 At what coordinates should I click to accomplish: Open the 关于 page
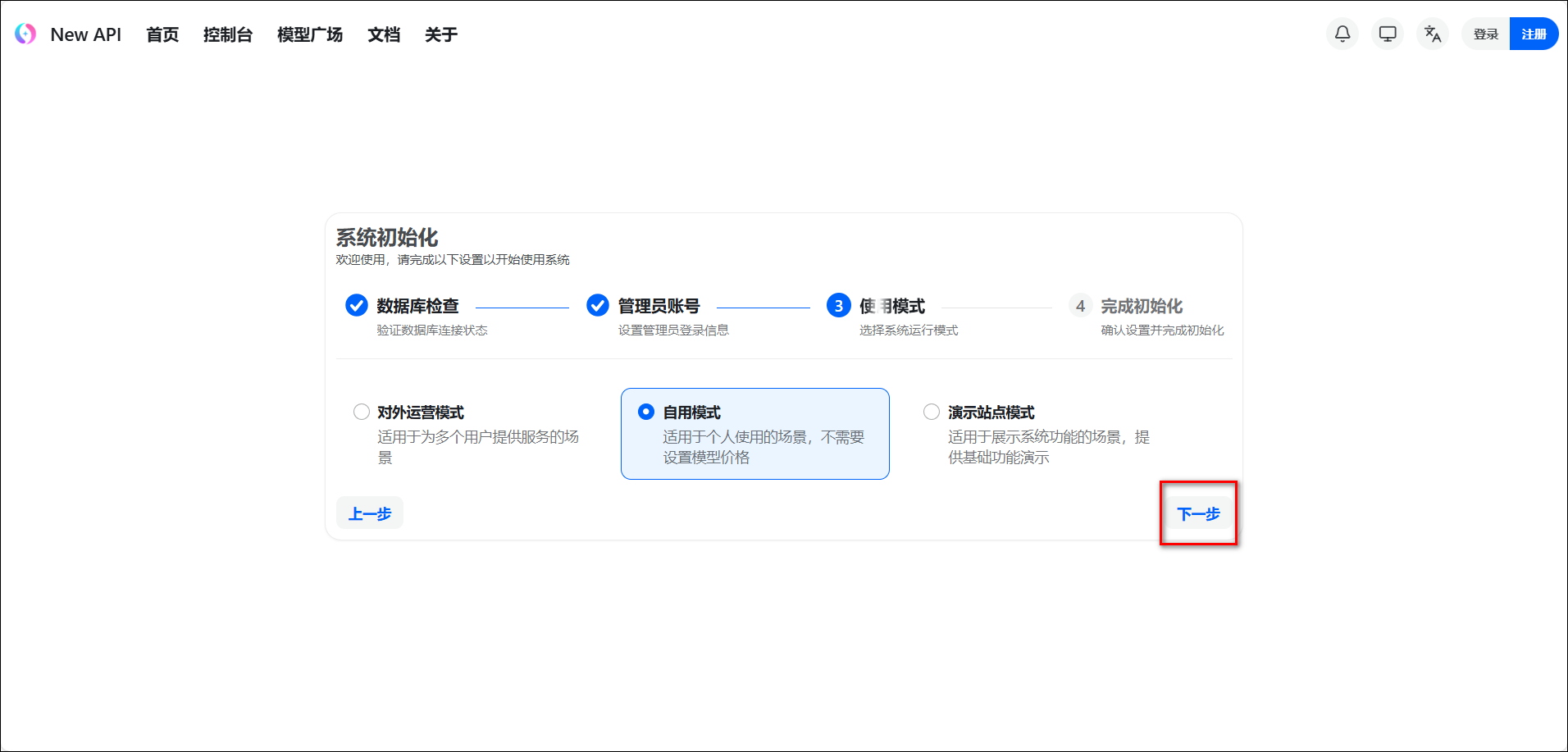pos(441,34)
